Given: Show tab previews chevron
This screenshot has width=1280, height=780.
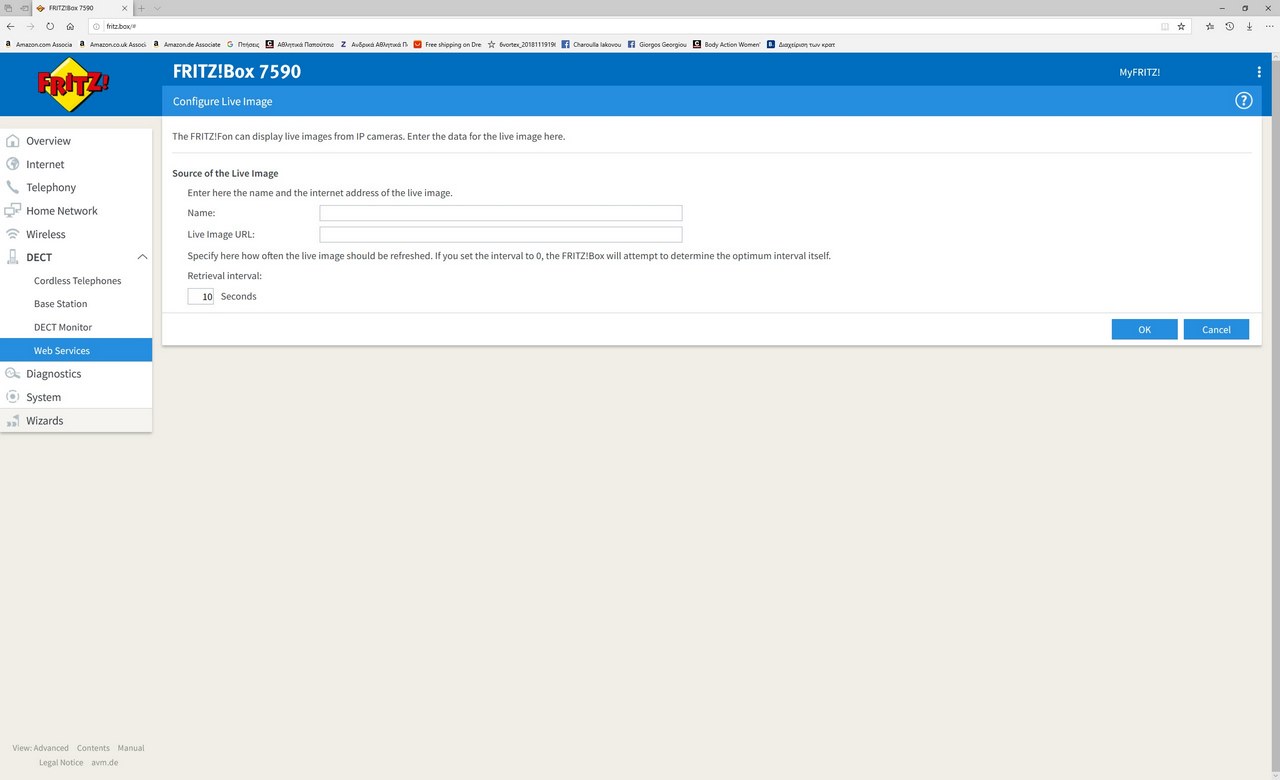Looking at the screenshot, I should pyautogui.click(x=157, y=8).
